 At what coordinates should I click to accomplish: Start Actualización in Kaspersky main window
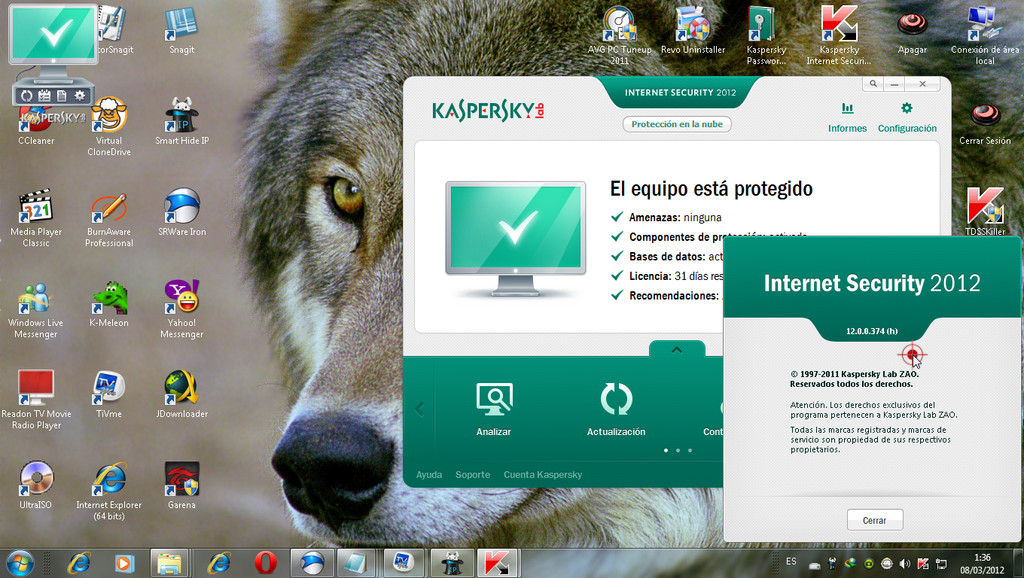click(x=616, y=409)
